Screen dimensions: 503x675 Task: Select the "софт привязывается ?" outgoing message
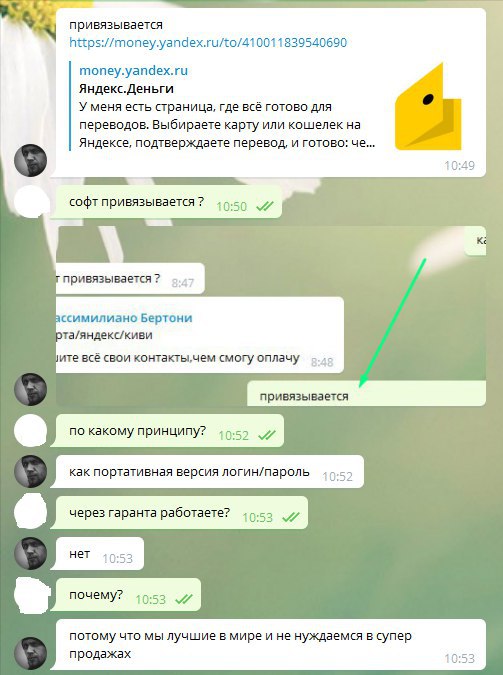point(169,201)
